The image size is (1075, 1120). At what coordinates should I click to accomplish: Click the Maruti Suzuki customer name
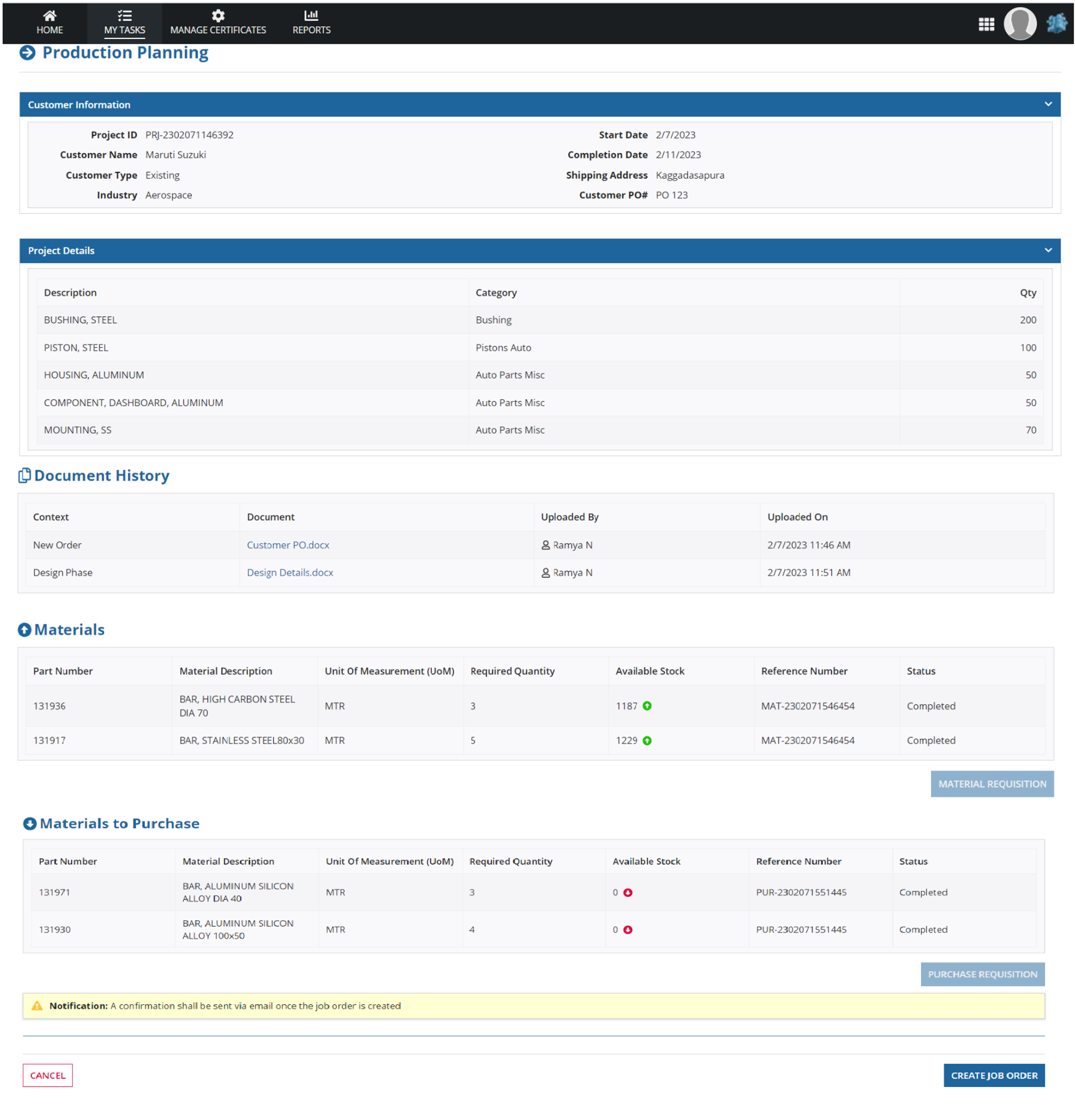tap(176, 155)
